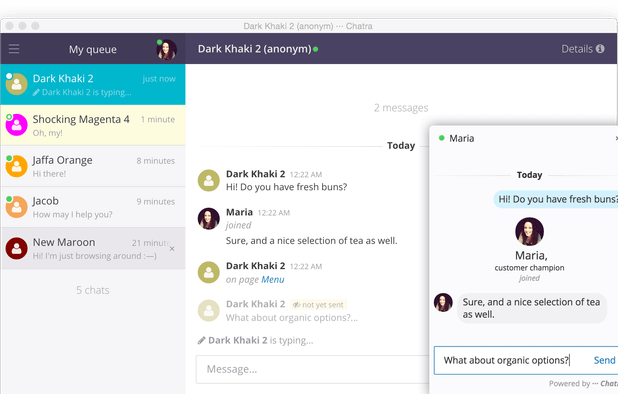Image resolution: width=618 pixels, height=394 pixels.
Task: Open Jacob's conversation
Action: click(x=93, y=207)
